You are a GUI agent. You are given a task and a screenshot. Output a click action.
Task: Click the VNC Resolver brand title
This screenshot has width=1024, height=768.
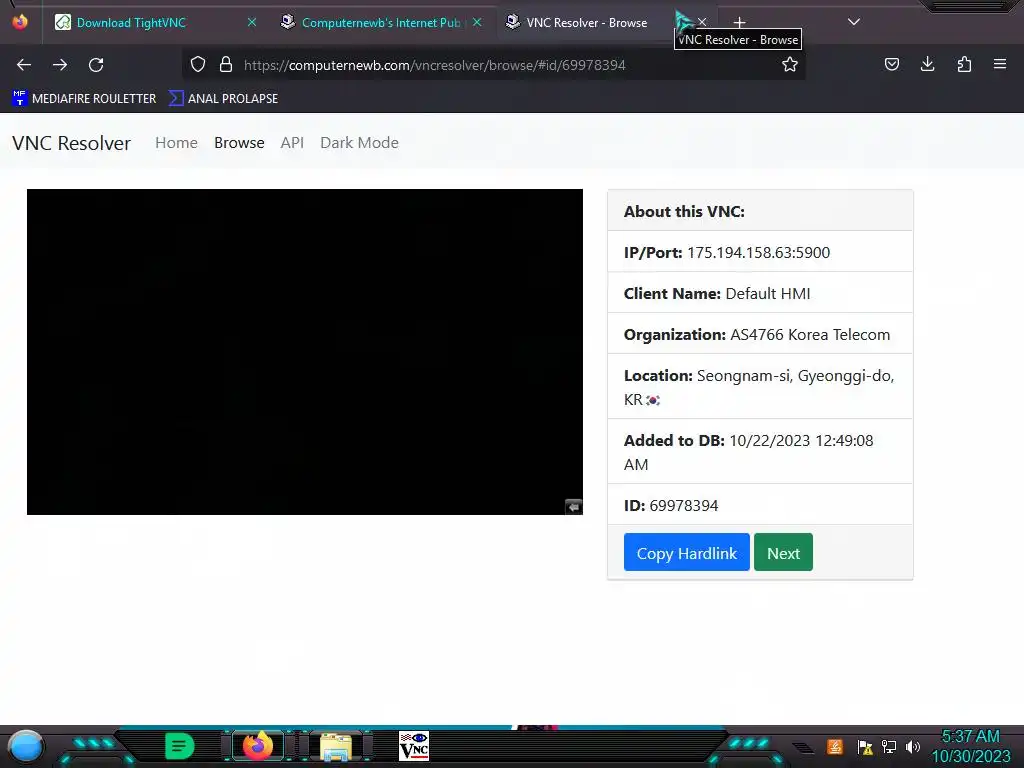click(71, 143)
